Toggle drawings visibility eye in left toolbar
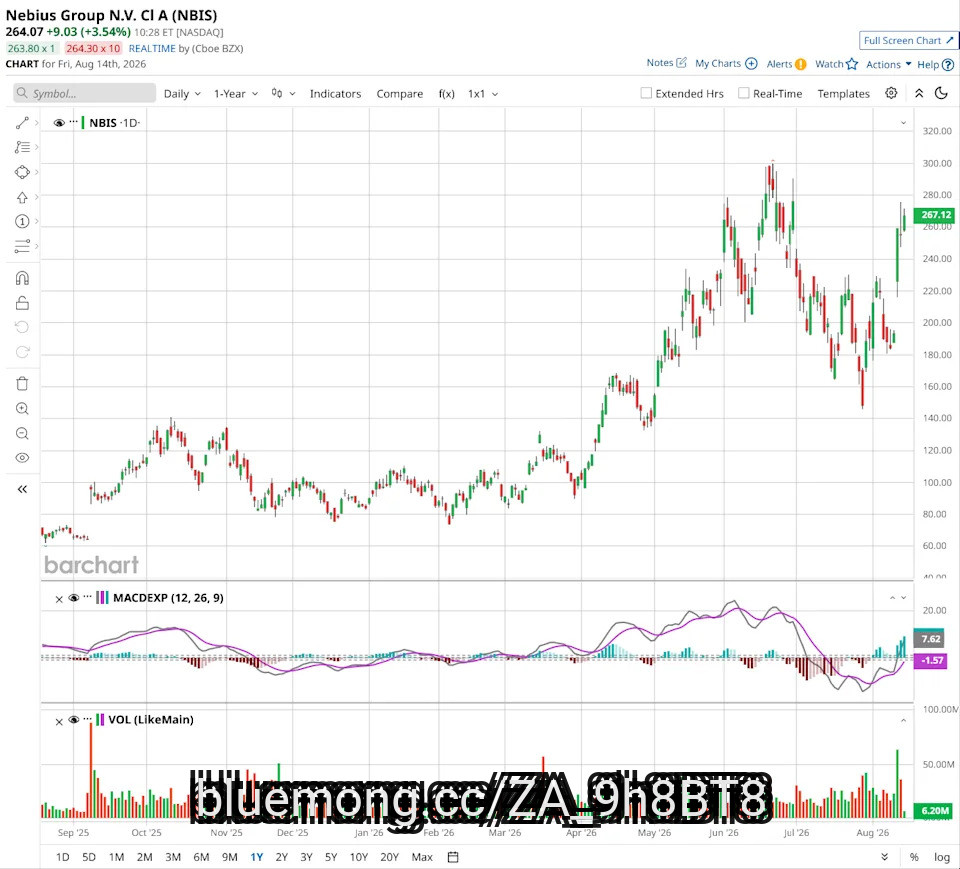Image resolution: width=960 pixels, height=869 pixels. click(x=22, y=458)
